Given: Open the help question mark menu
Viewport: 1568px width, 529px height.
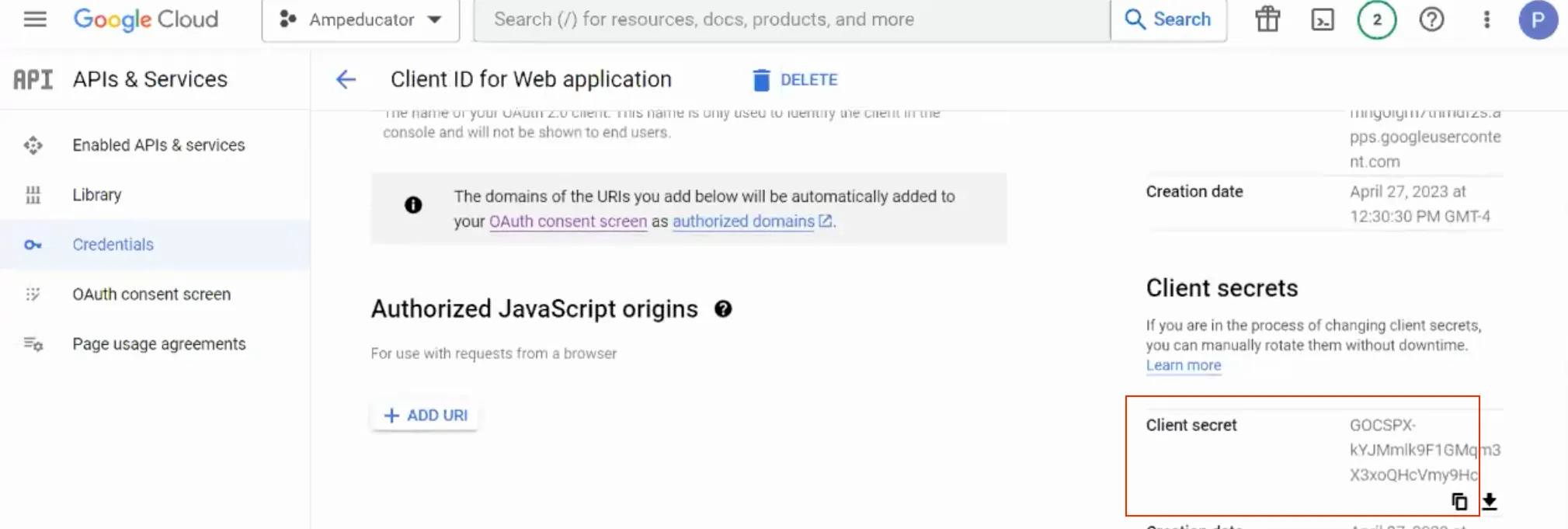Looking at the screenshot, I should 1431,19.
